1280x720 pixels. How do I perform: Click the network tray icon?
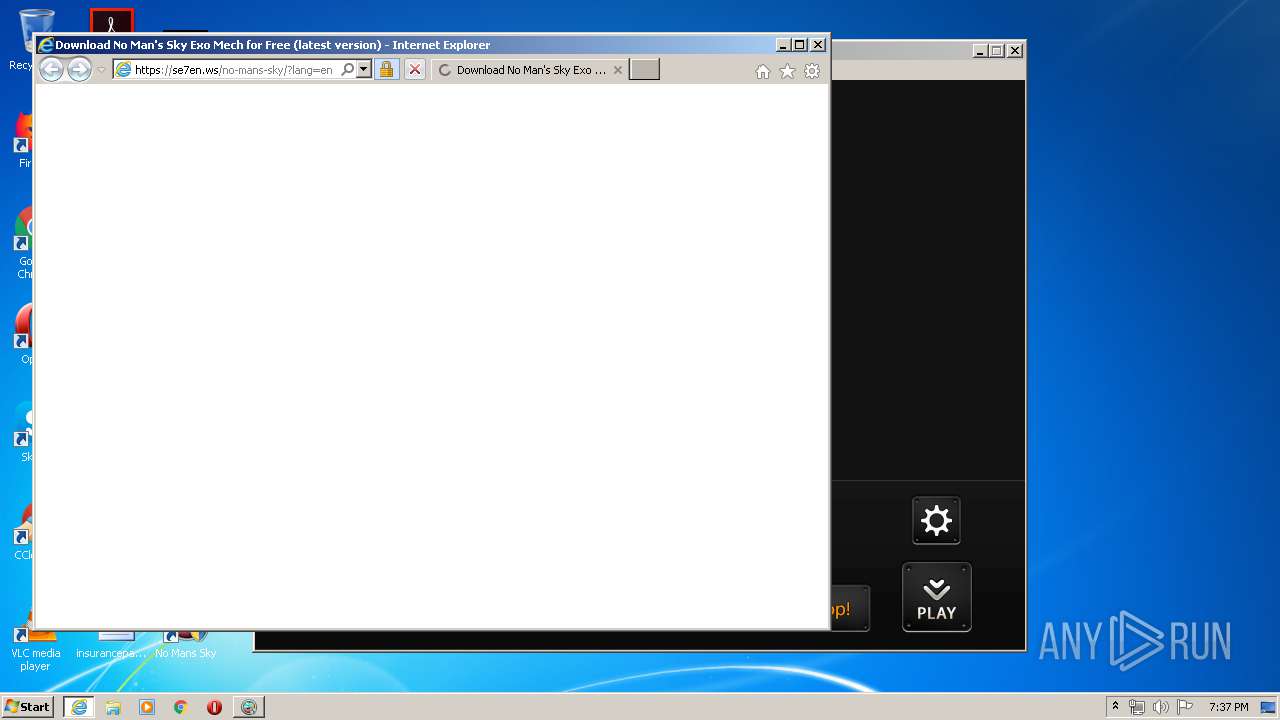click(1137, 707)
